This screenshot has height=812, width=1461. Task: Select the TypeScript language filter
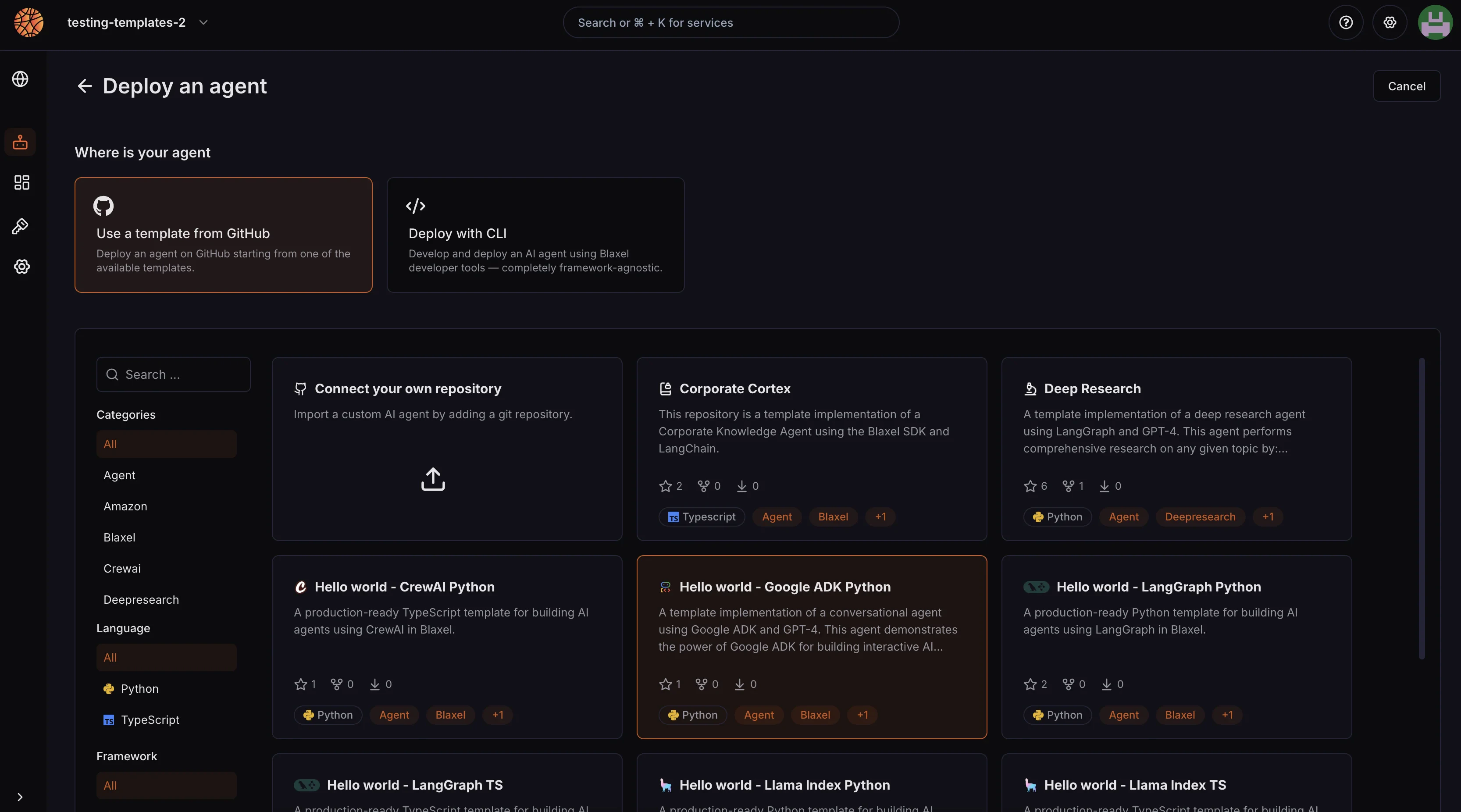[150, 719]
